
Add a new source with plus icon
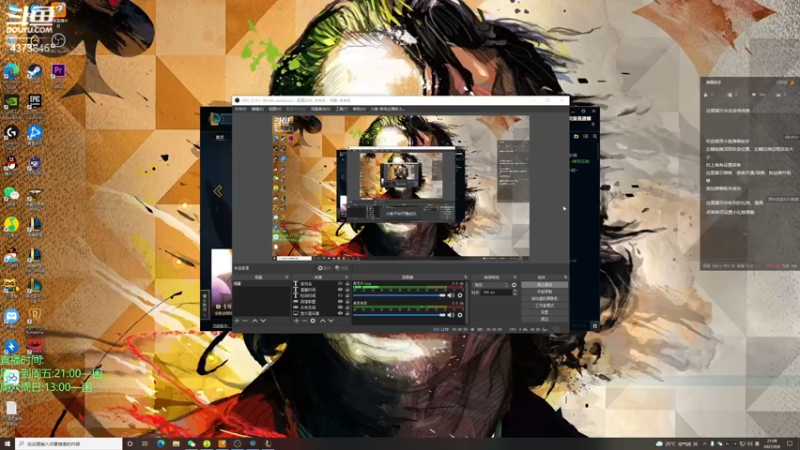[296, 321]
